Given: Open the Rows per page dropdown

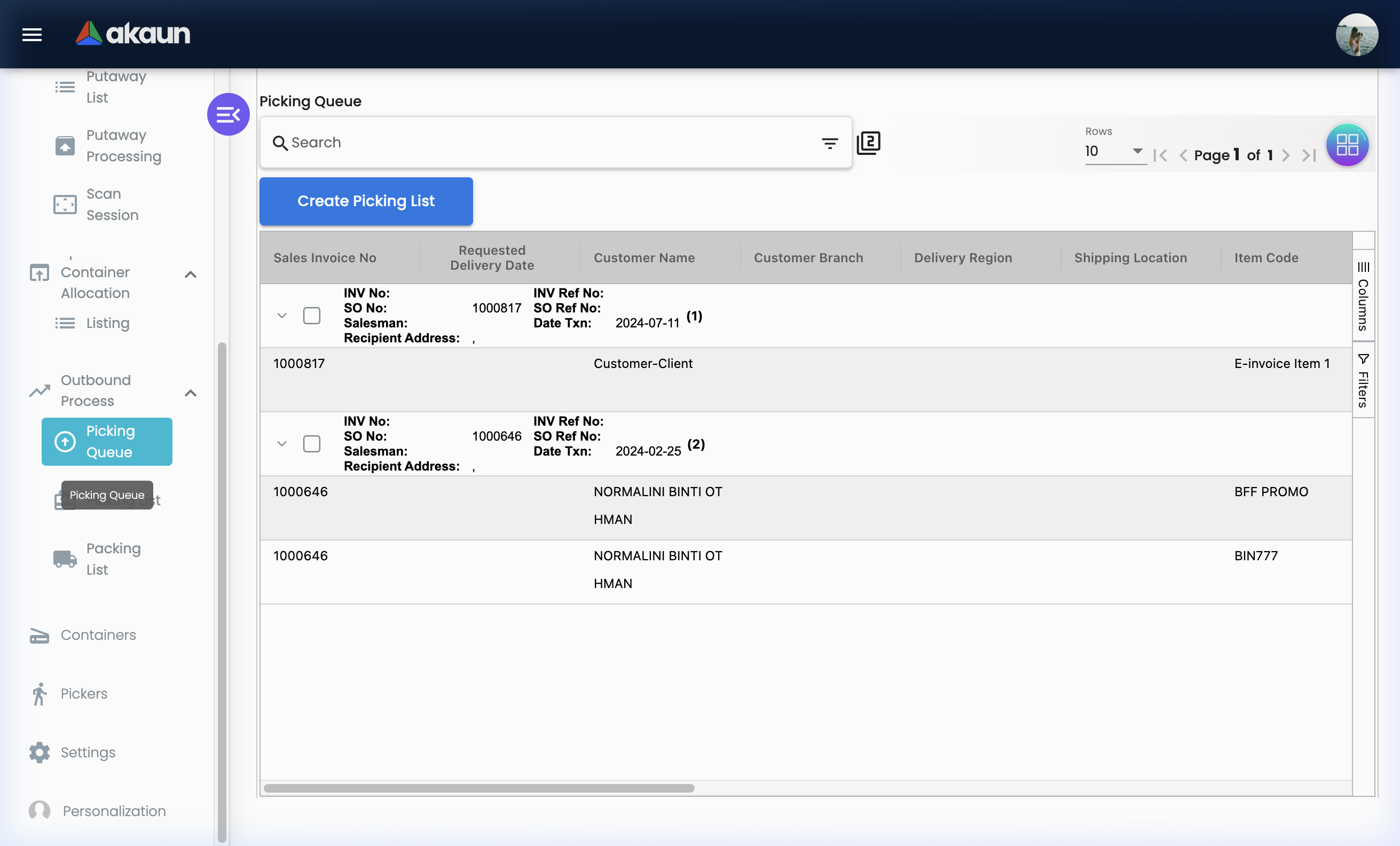Looking at the screenshot, I should coord(1115,151).
